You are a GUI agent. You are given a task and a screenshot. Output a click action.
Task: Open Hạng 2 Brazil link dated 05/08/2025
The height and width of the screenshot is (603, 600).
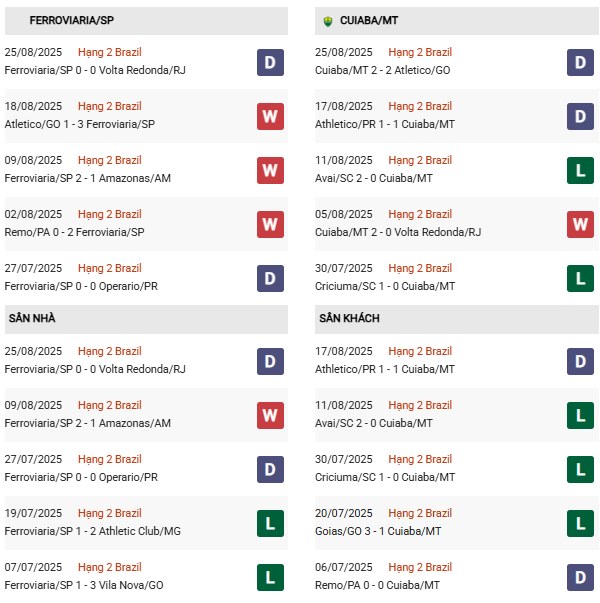pyautogui.click(x=420, y=214)
